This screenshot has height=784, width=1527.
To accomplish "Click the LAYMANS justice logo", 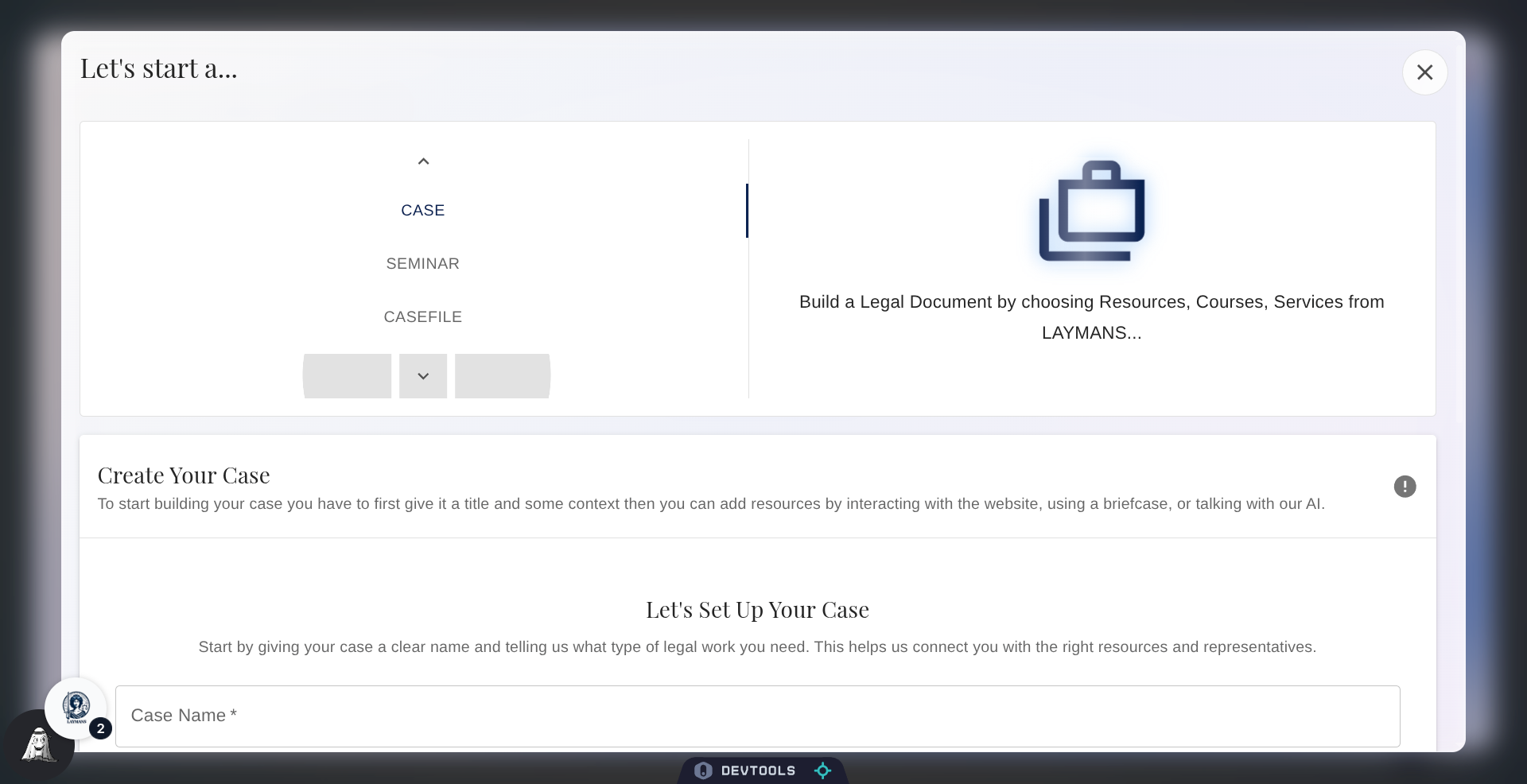I will click(x=76, y=708).
